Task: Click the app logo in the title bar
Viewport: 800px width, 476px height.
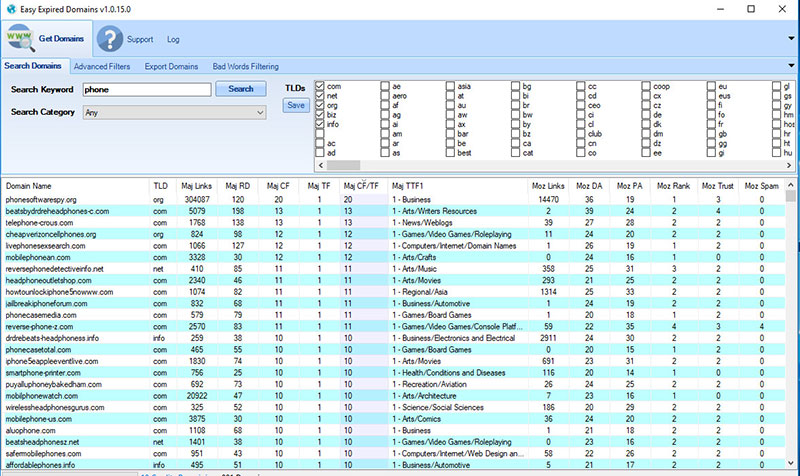Action: (x=10, y=8)
